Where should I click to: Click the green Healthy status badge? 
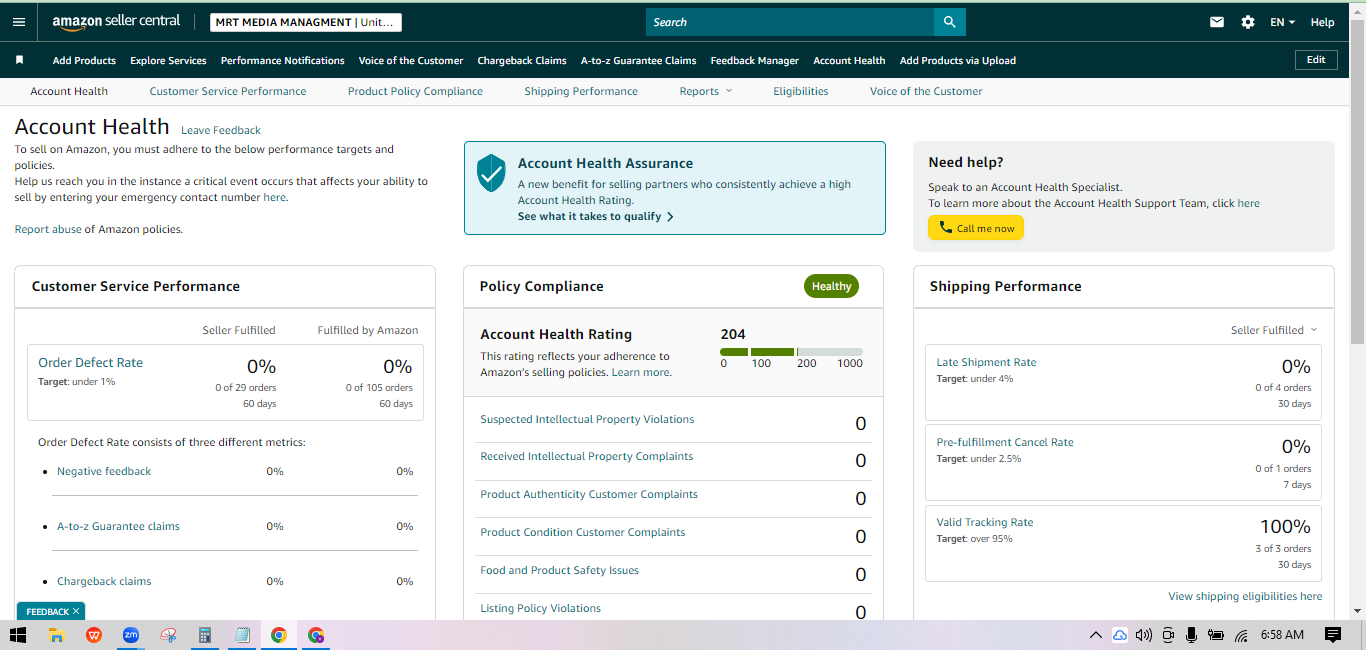point(831,286)
